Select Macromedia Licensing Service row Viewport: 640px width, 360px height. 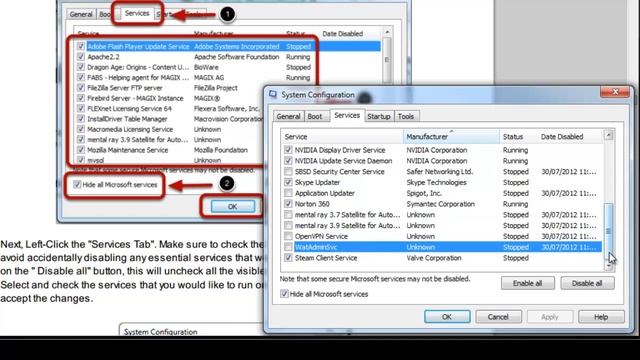pyautogui.click(x=170, y=129)
